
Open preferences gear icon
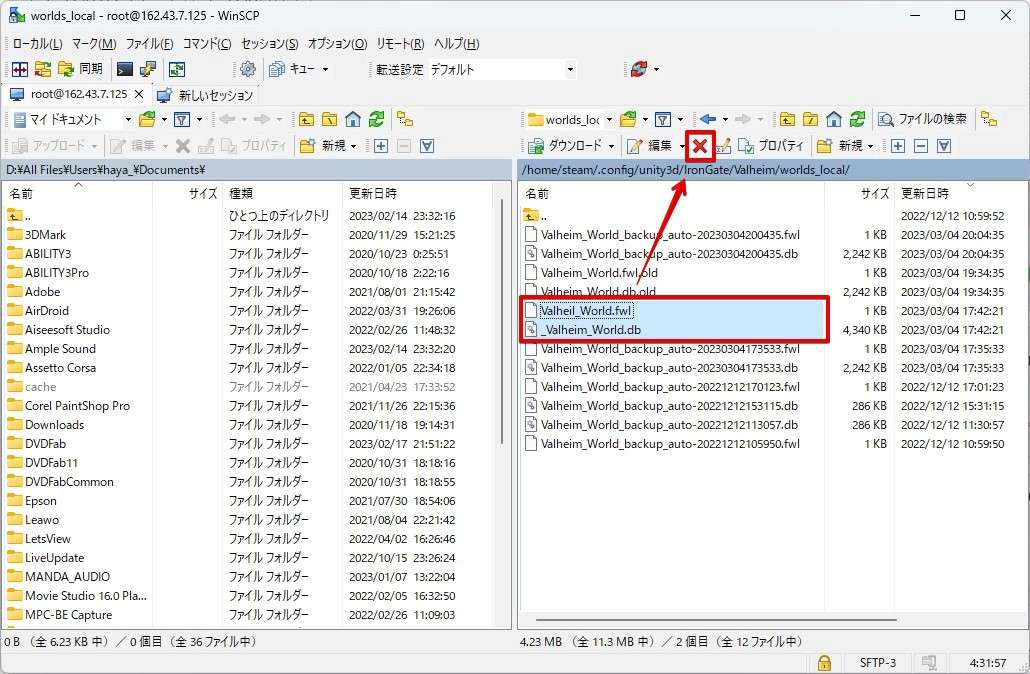click(x=248, y=69)
